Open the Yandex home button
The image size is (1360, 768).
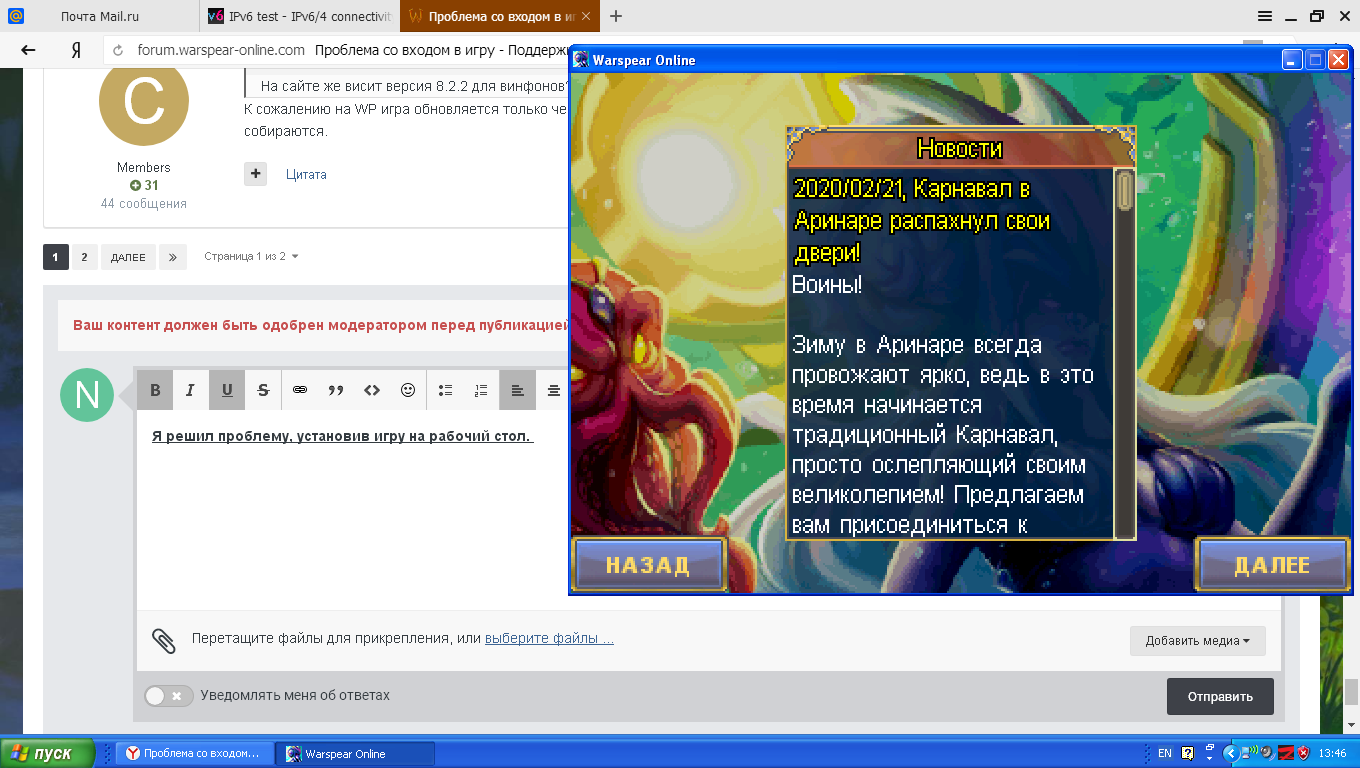click(76, 50)
